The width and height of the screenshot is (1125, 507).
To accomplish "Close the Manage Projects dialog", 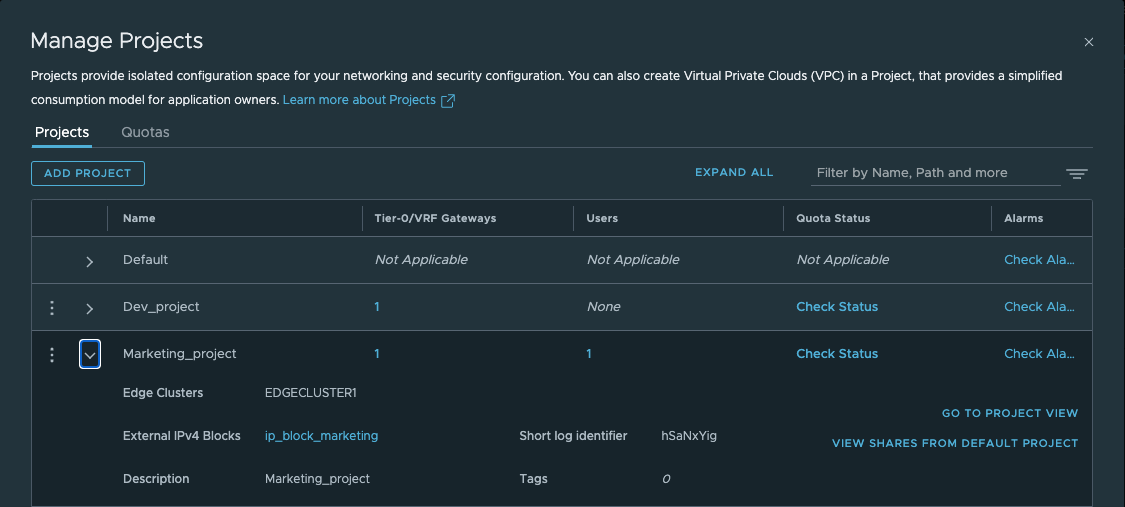I will click(1089, 42).
